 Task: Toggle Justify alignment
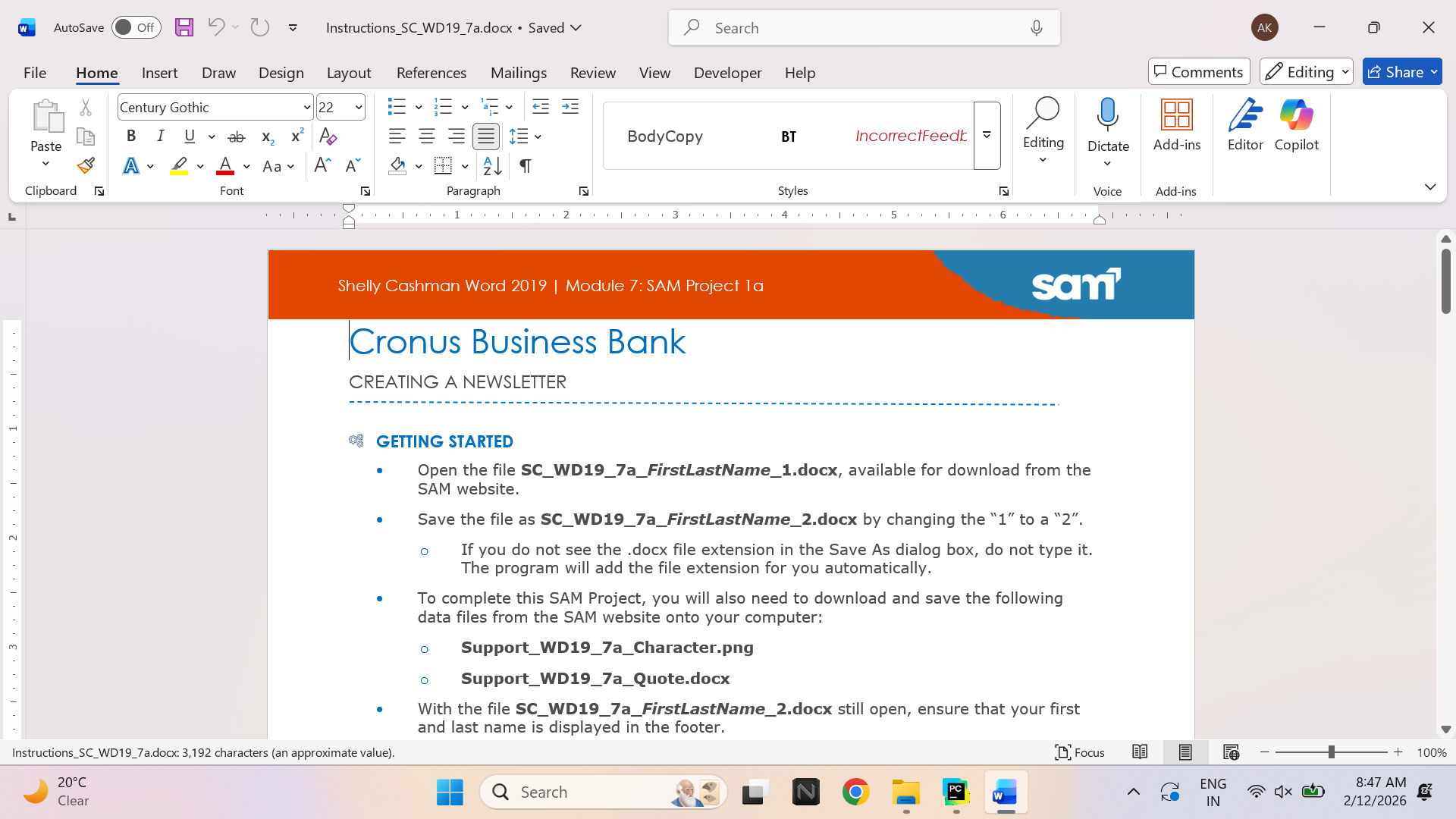(x=485, y=136)
